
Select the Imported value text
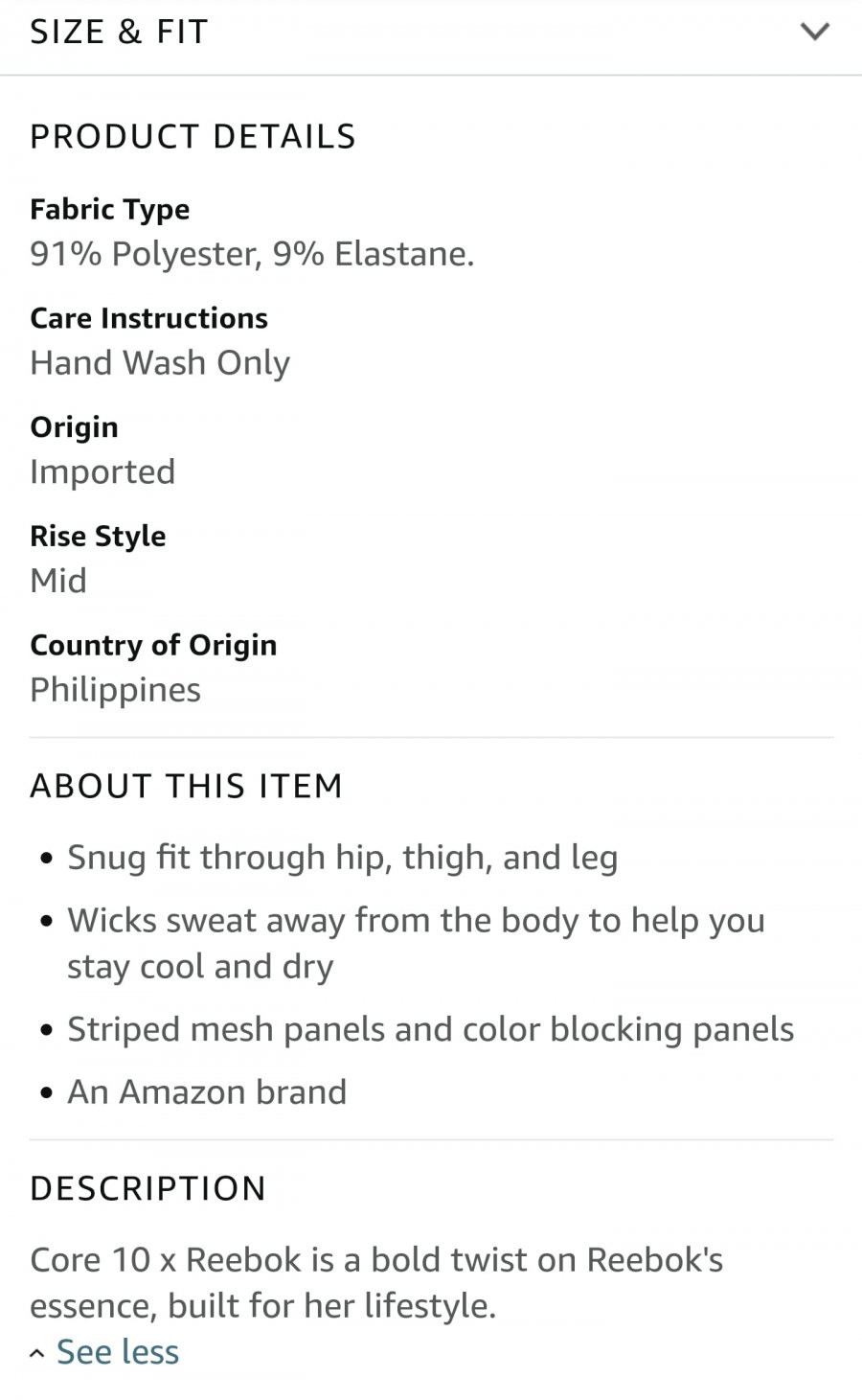coord(102,471)
